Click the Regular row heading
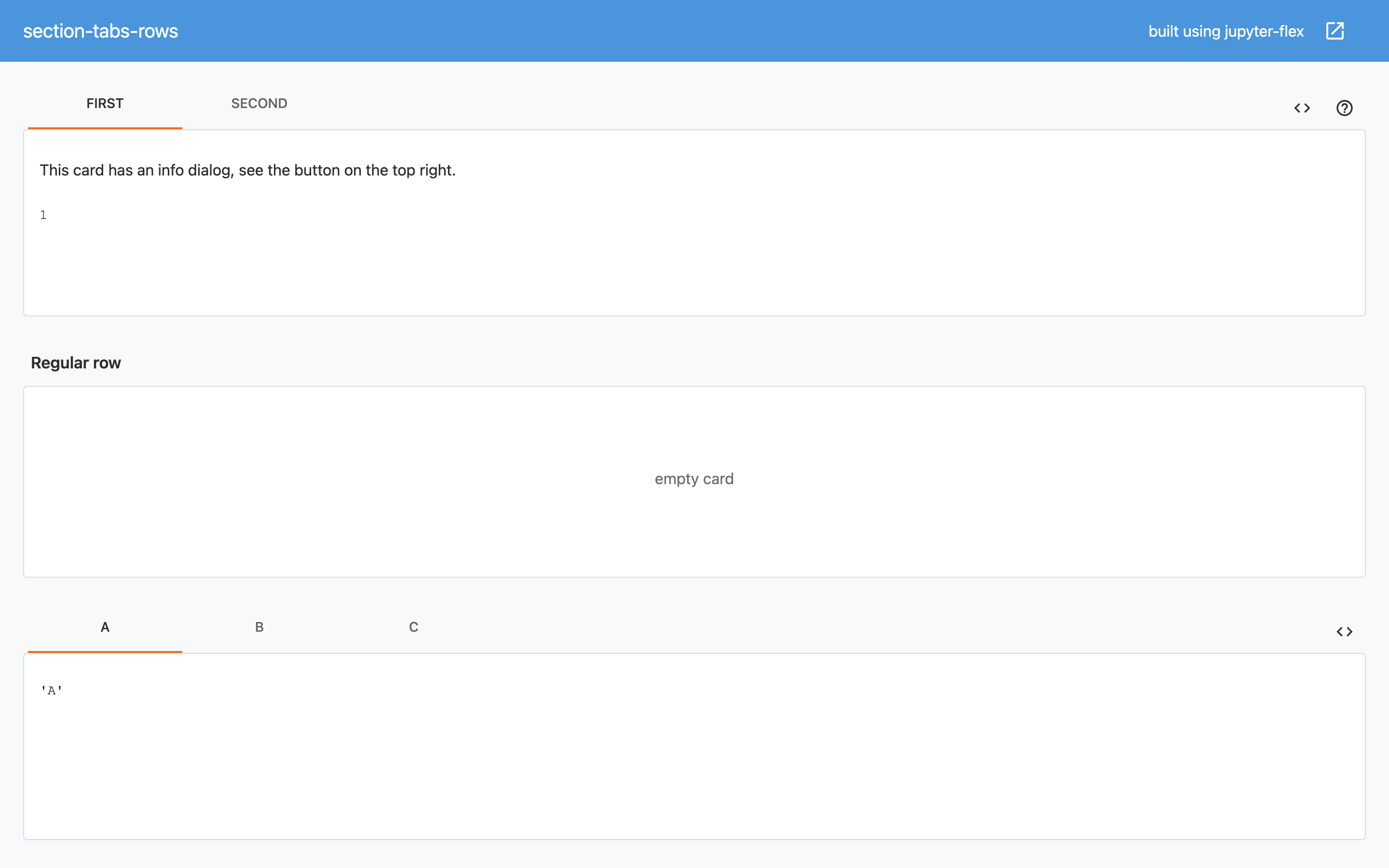Image resolution: width=1389 pixels, height=868 pixels. point(76,363)
